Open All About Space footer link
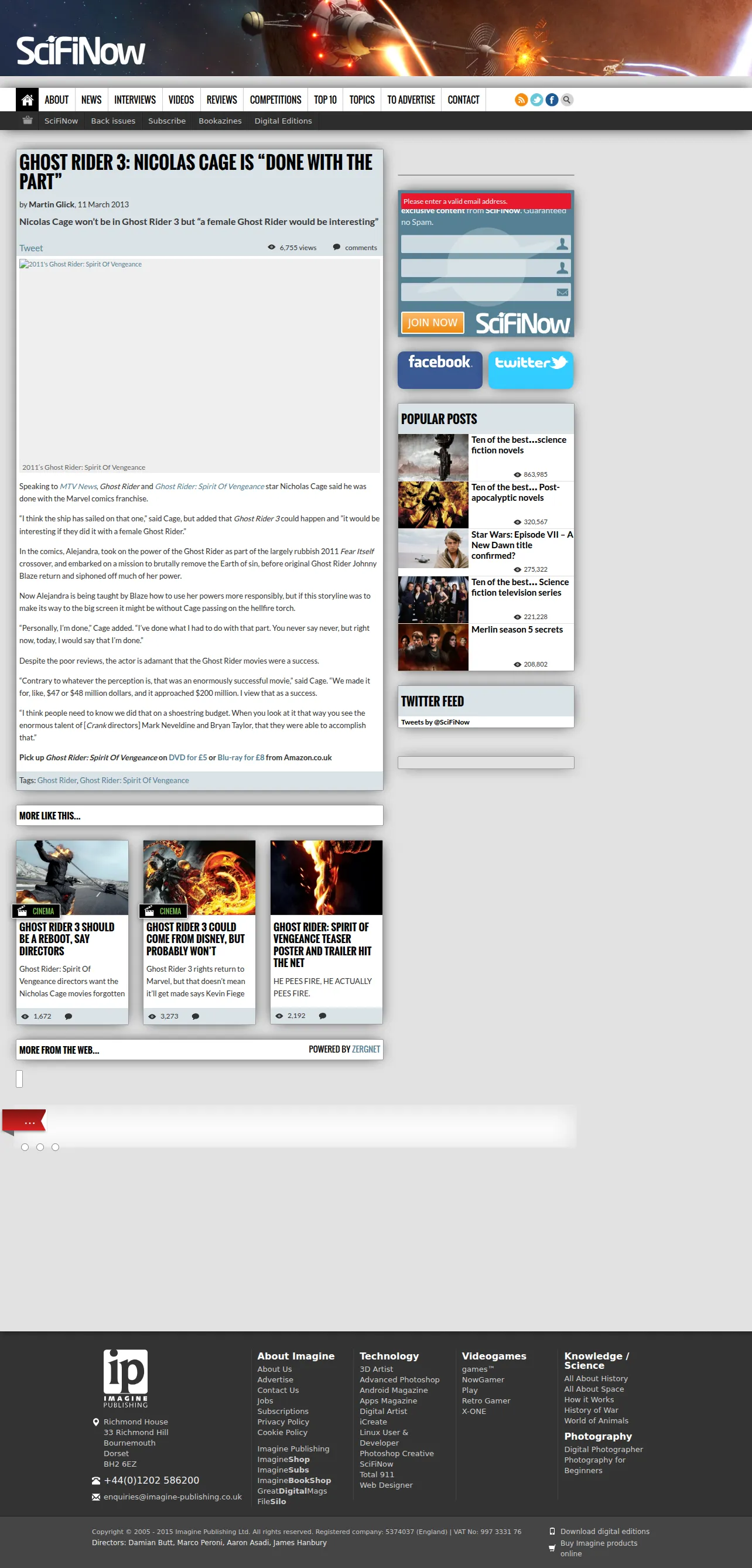 tap(594, 1389)
